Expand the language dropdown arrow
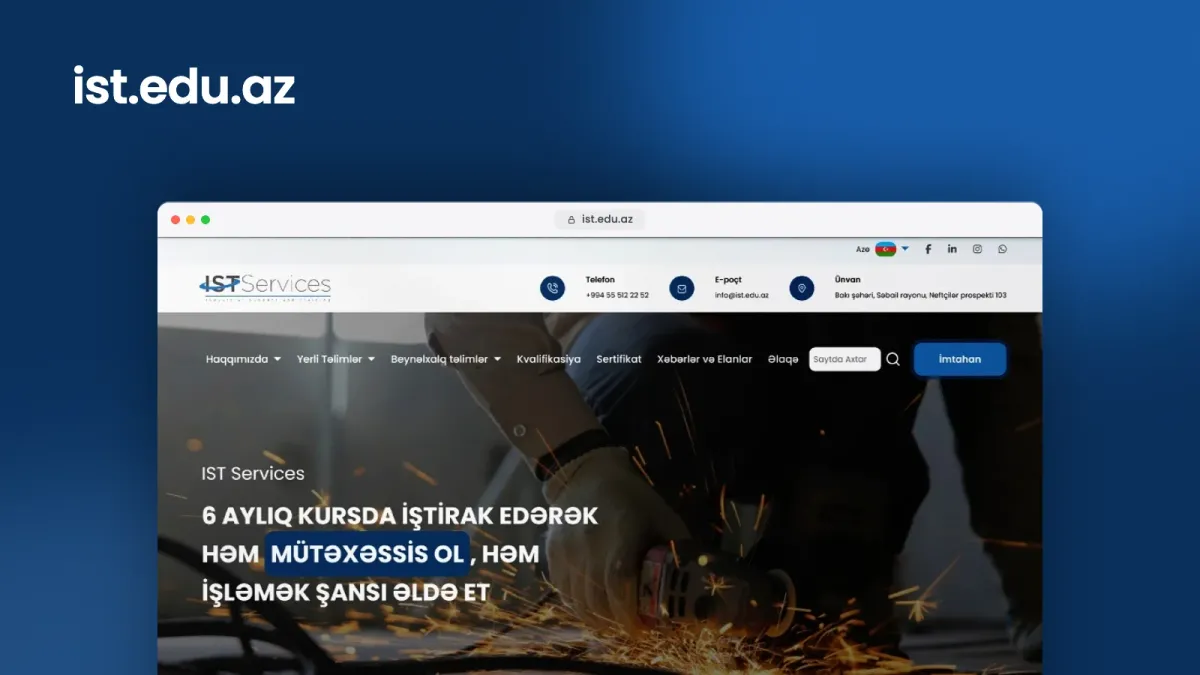The image size is (1200, 675). click(x=905, y=249)
